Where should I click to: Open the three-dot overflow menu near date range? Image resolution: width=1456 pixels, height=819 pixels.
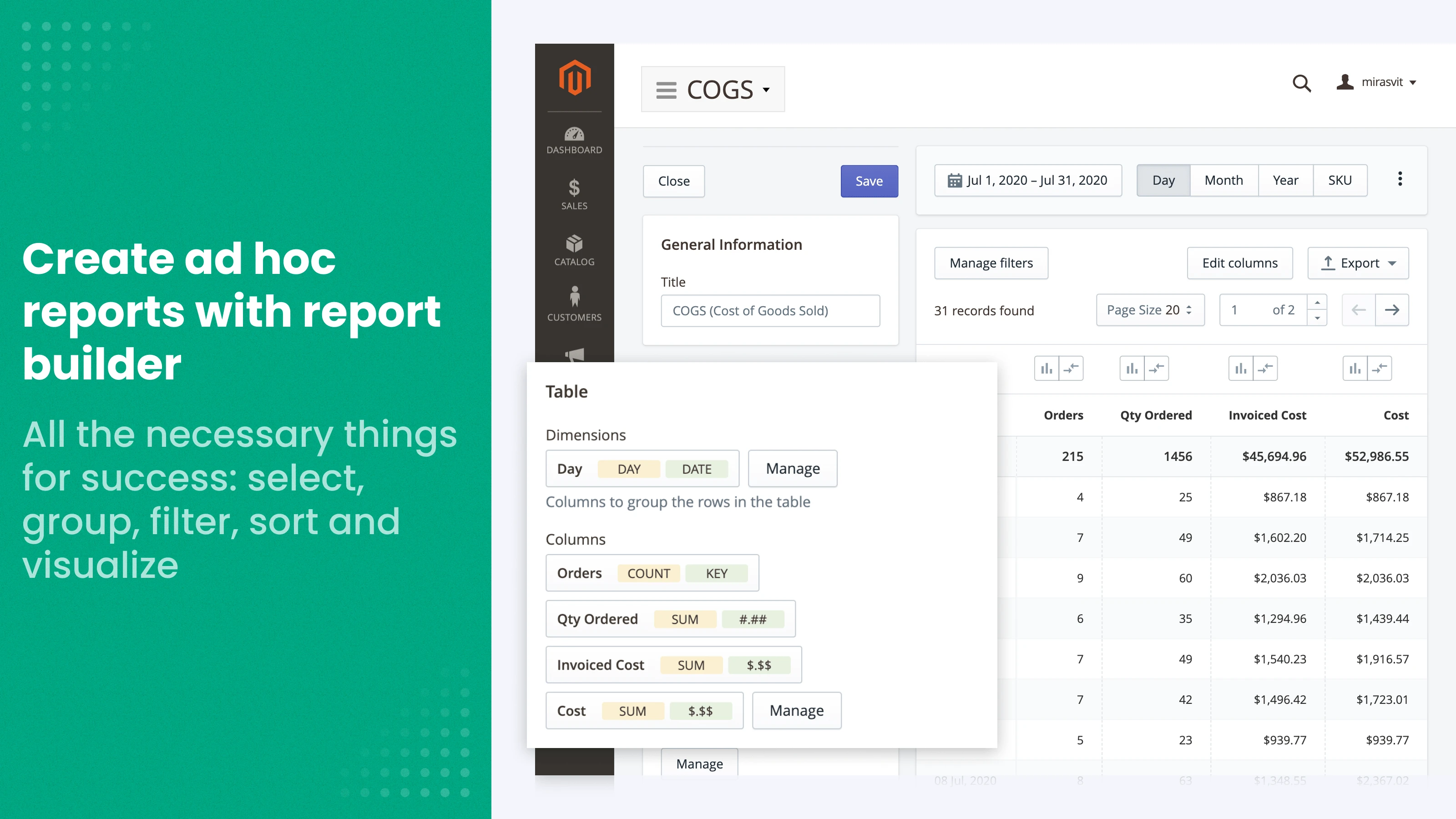point(1400,179)
